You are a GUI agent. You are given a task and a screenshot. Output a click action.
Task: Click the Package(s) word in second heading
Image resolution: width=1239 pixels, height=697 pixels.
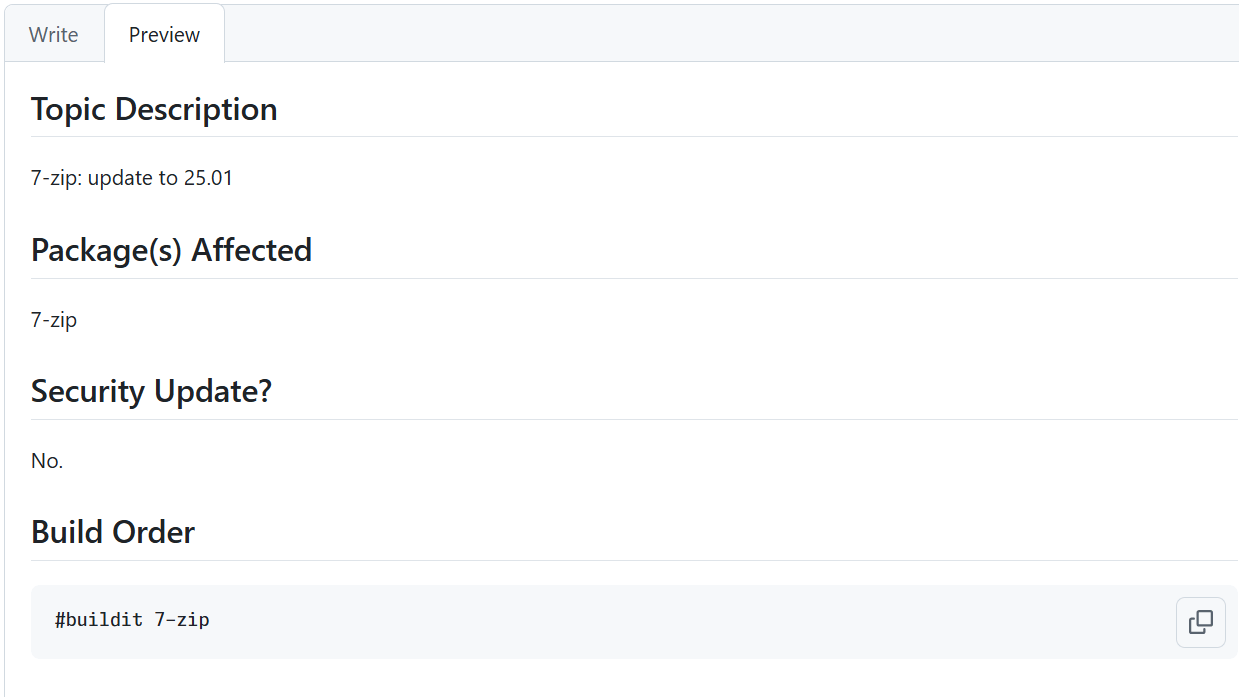pyautogui.click(x=107, y=250)
